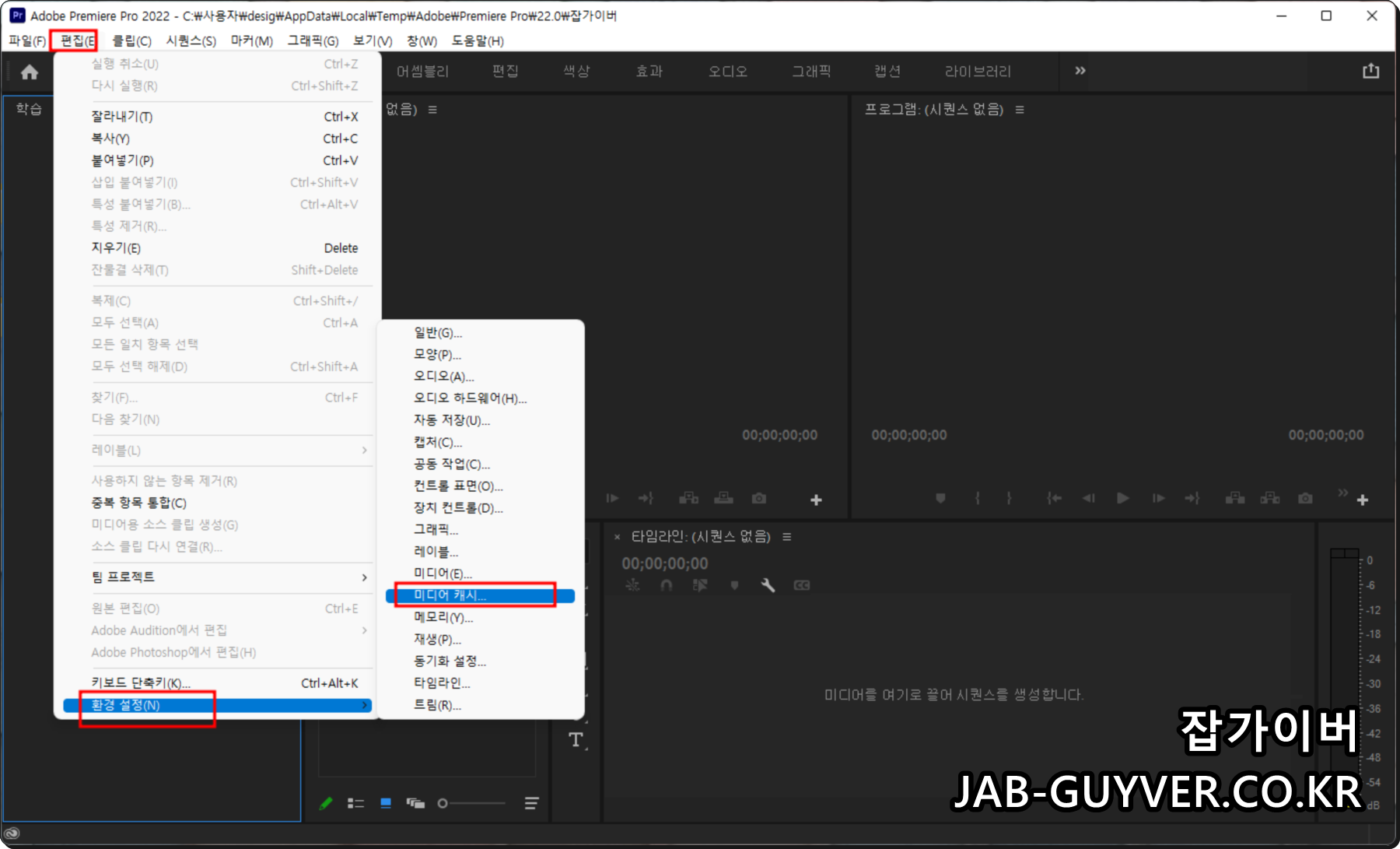Expand the 환경 설정(N) submenu
This screenshot has height=849, width=1400.
pyautogui.click(x=217, y=705)
